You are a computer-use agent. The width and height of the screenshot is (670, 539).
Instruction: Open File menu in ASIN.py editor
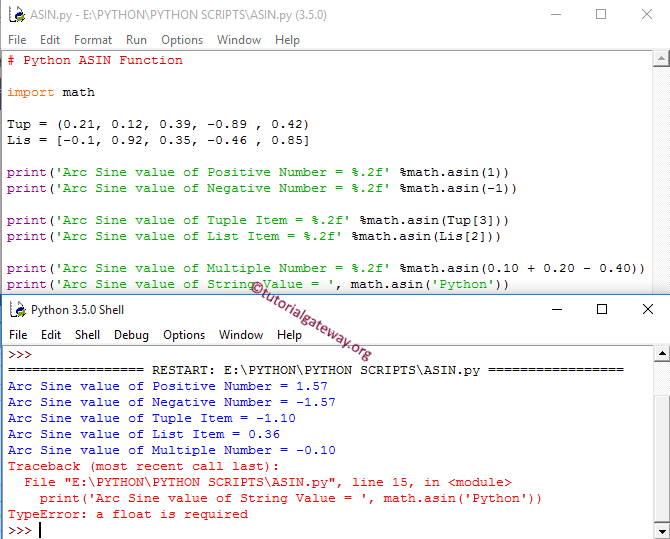(x=17, y=40)
